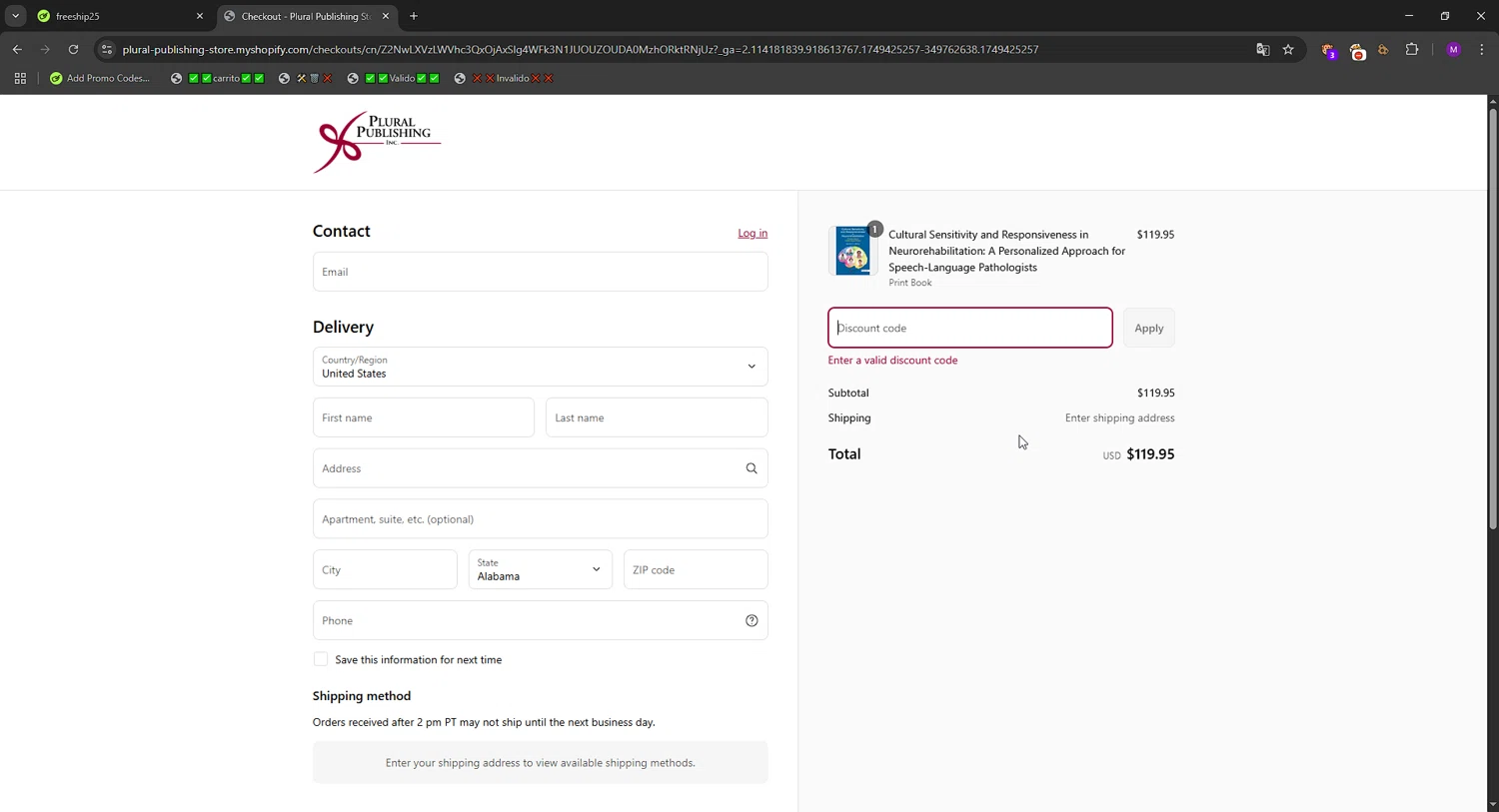This screenshot has height=812, width=1499.
Task: Open a new browser tab
Action: tap(414, 16)
